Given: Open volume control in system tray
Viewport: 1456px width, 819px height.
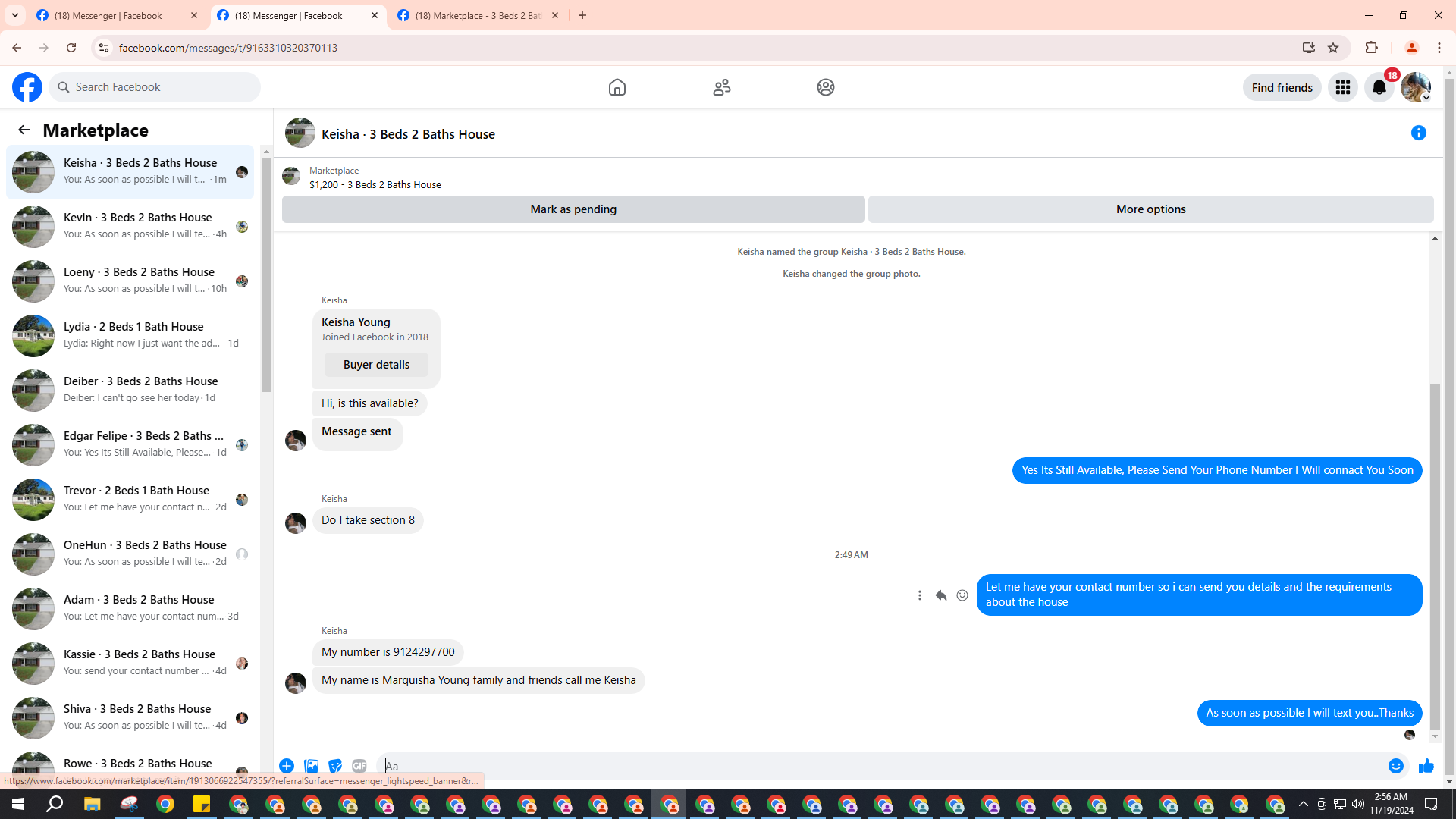Looking at the screenshot, I should (x=1357, y=804).
